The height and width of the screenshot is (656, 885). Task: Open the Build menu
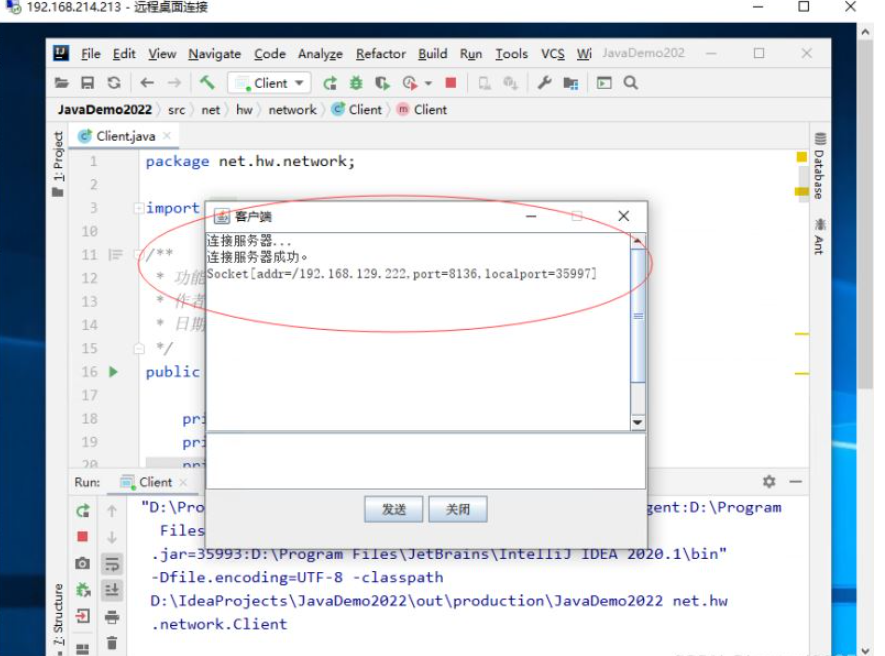[x=432, y=54]
